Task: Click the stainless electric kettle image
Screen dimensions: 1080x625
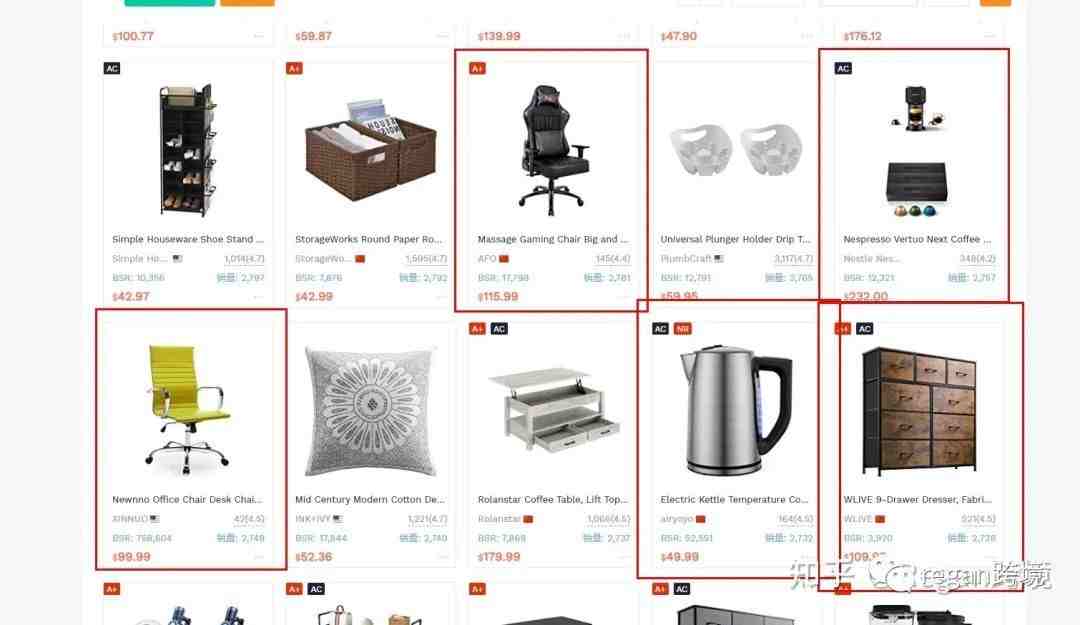Action: (x=736, y=411)
